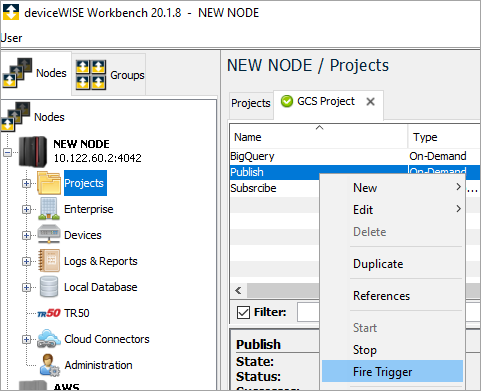Click the Projects folder icon in tree
Image resolution: width=481 pixels, height=391 pixels.
pos(49,183)
